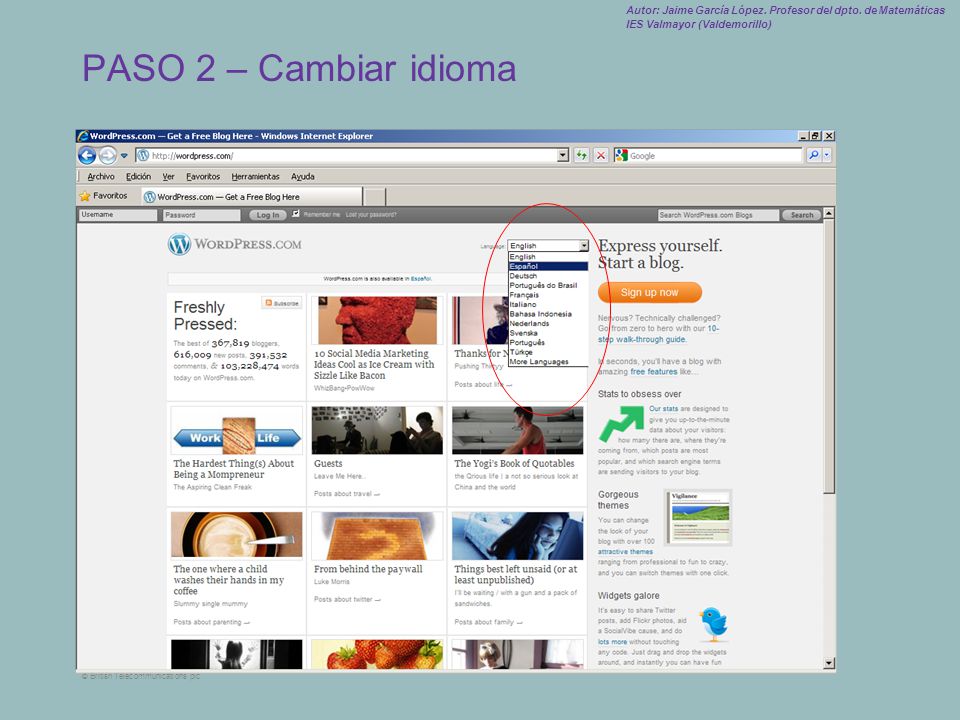Viewport: 960px width, 720px height.
Task: Select Bahasa Indonesia language option
Action: click(548, 313)
